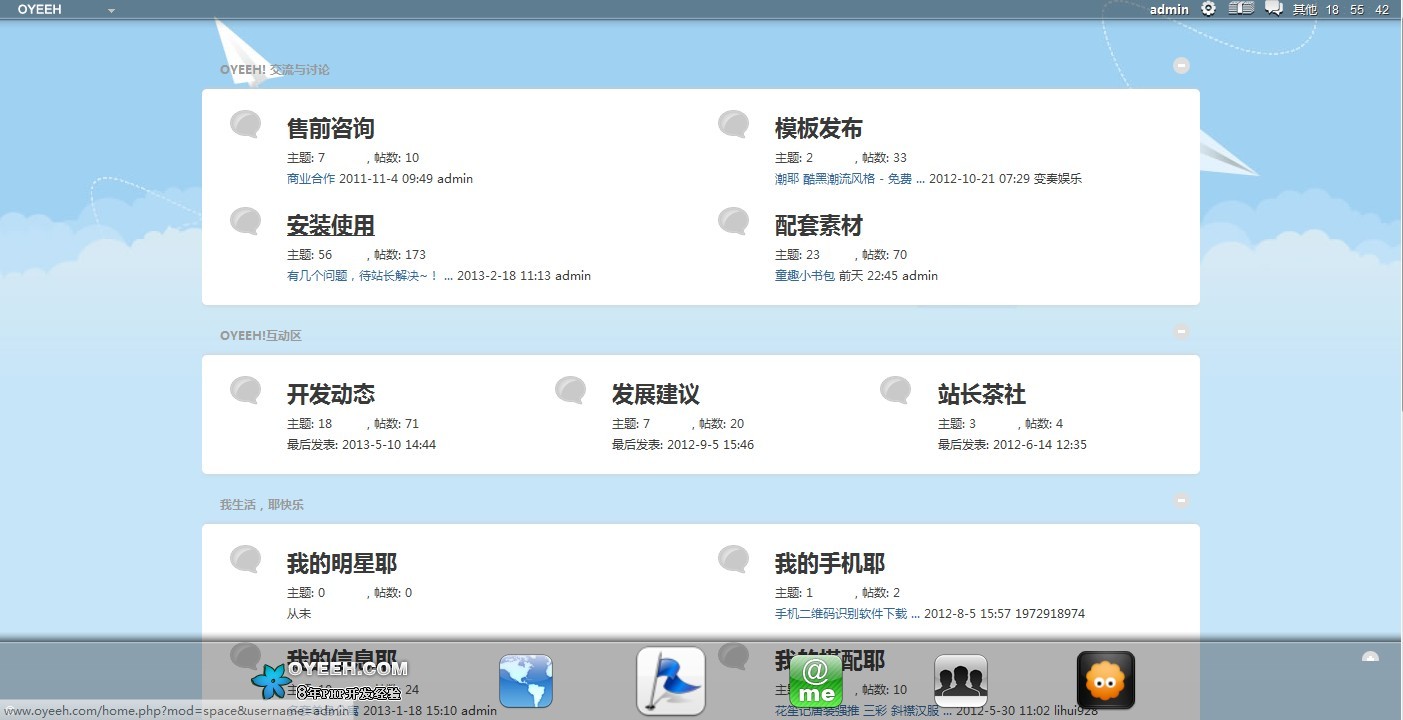1403x720 pixels.
Task: Open the group of people dock icon
Action: tap(961, 681)
